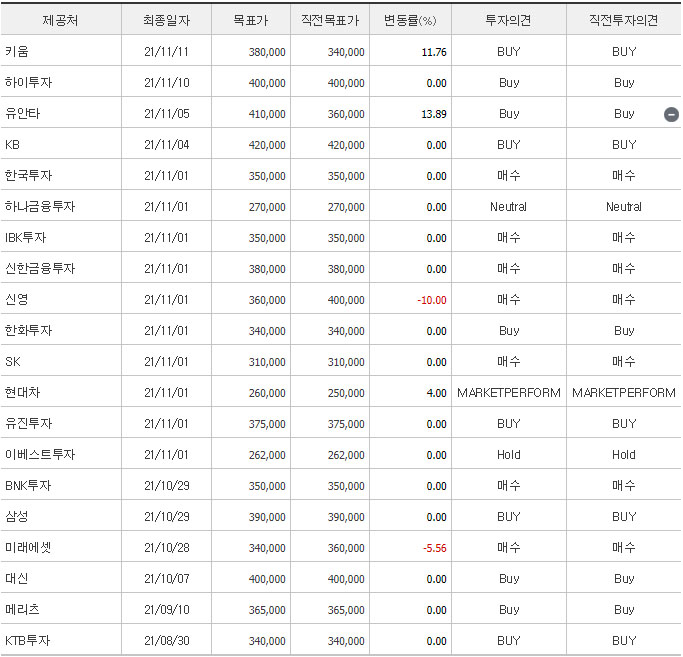
Task: Click the 제공처 column header
Action: pos(60,20)
